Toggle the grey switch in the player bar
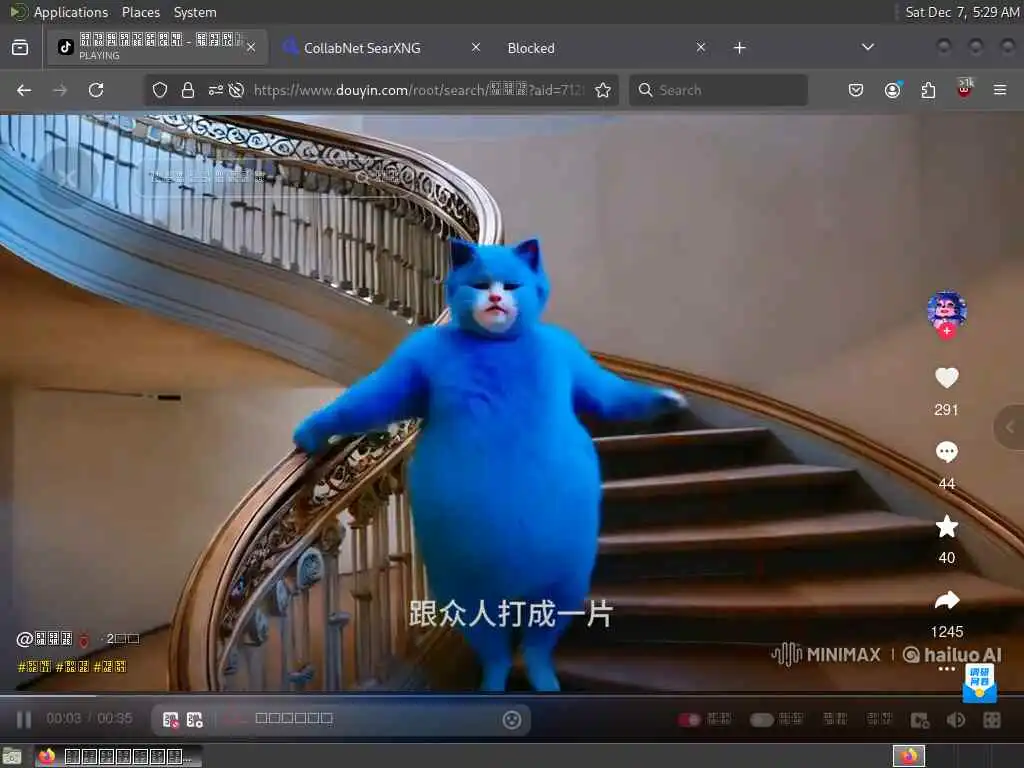The image size is (1024, 768). click(761, 720)
